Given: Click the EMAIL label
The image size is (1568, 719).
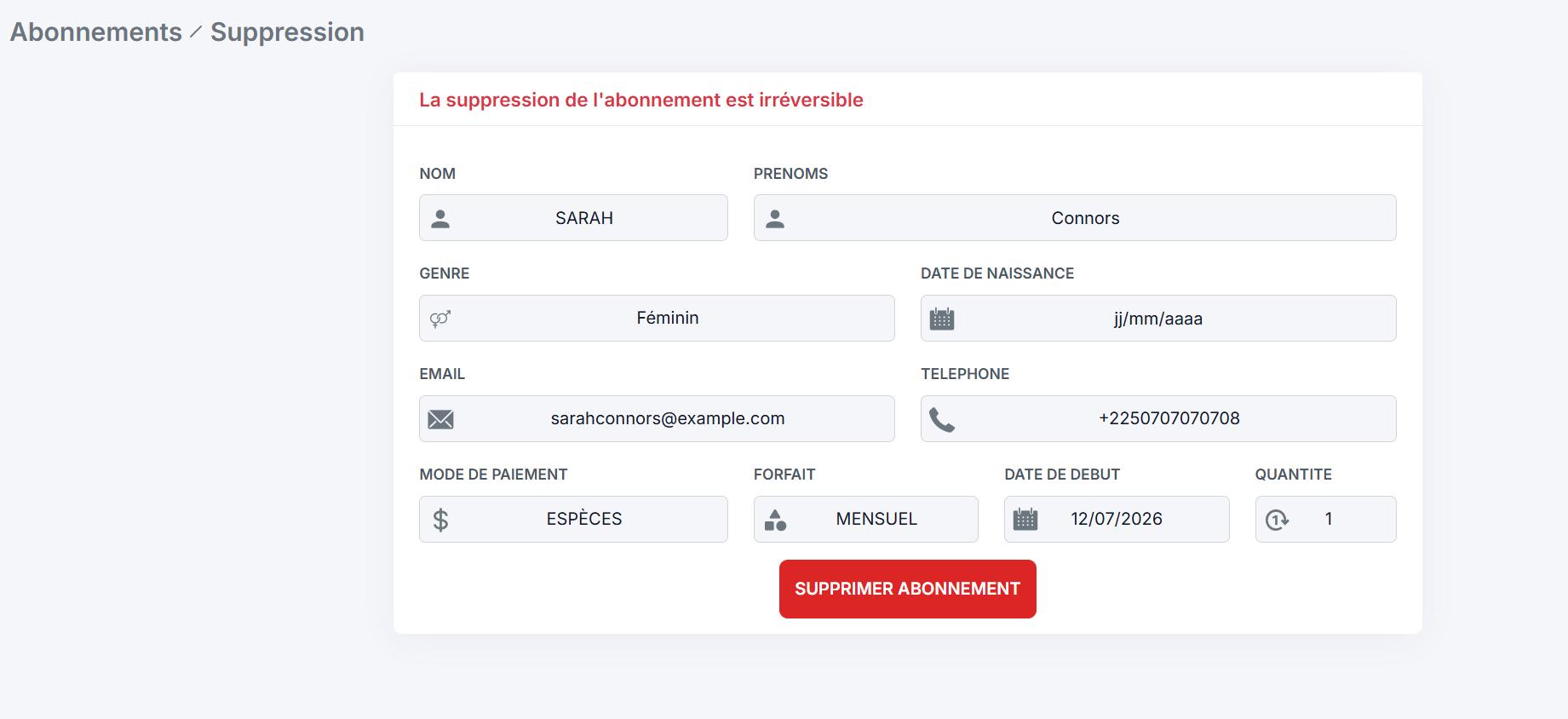Looking at the screenshot, I should click(442, 374).
